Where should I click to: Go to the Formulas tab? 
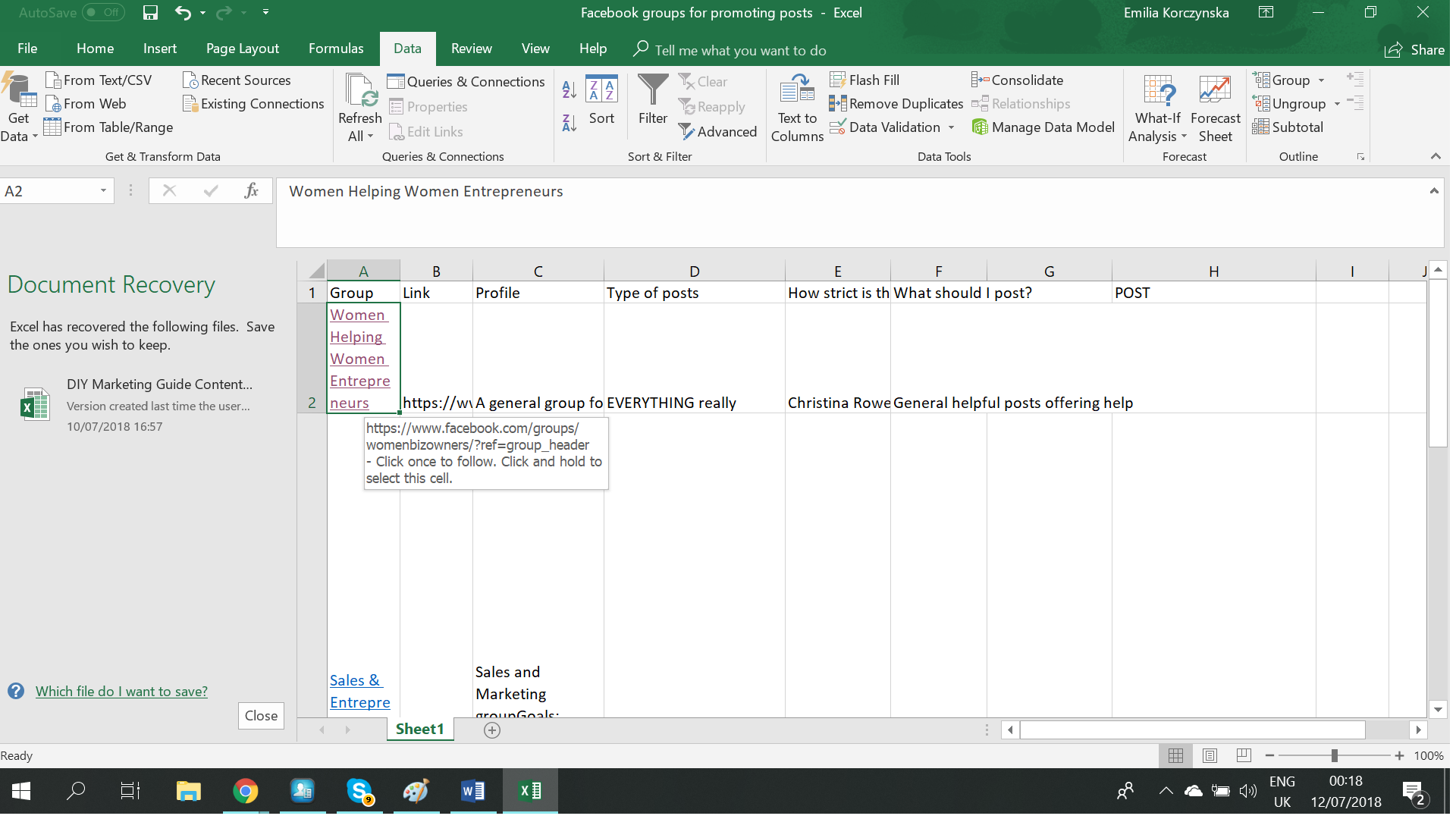point(336,49)
